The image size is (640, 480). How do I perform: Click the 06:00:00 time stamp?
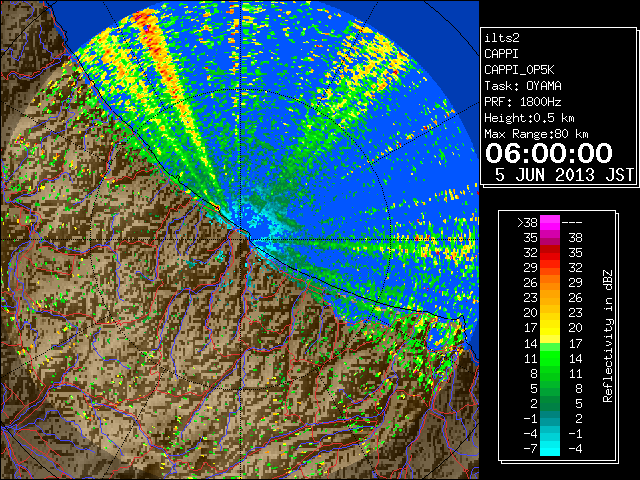[x=549, y=153]
